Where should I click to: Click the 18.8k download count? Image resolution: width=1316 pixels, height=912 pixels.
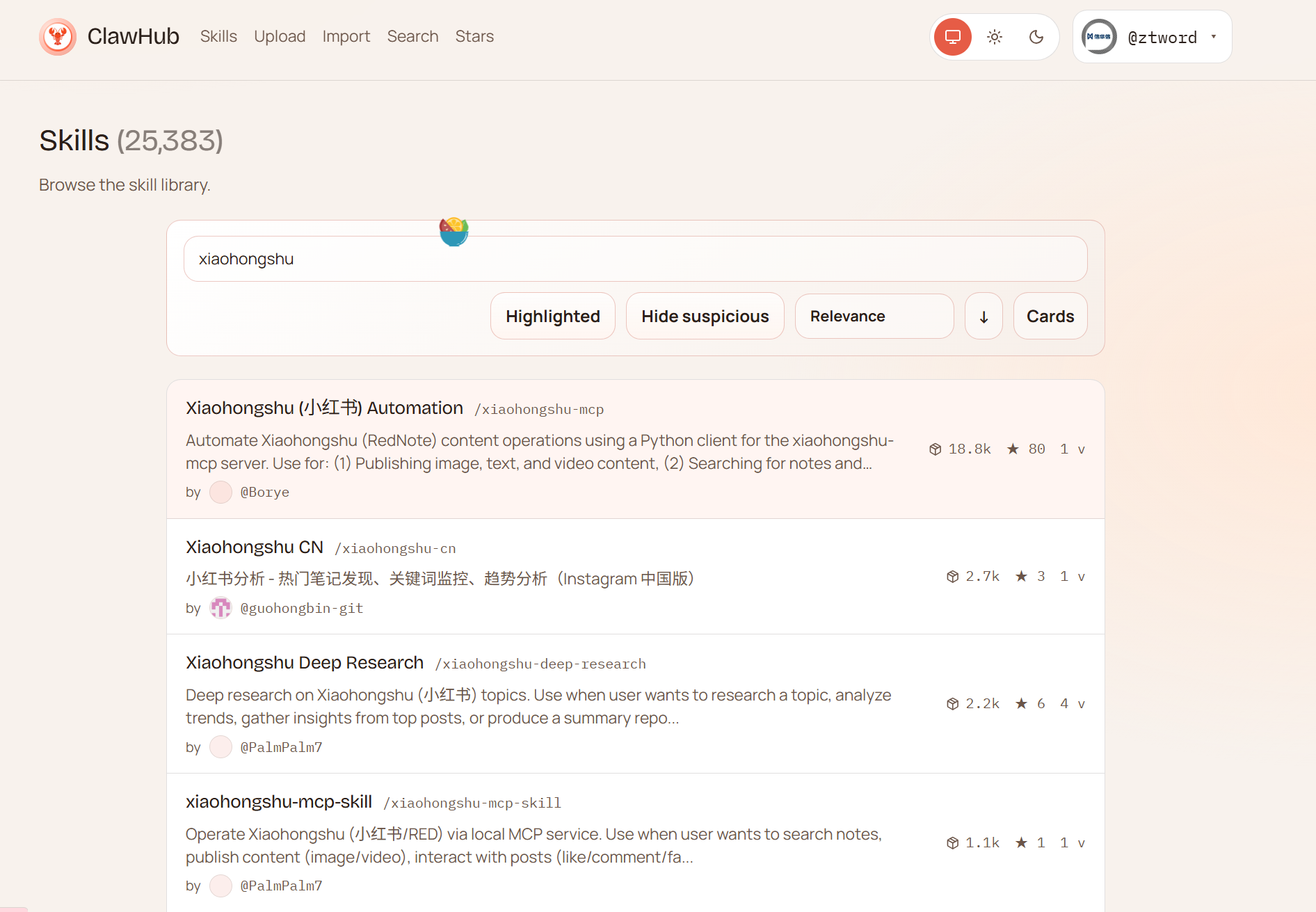[x=970, y=449]
